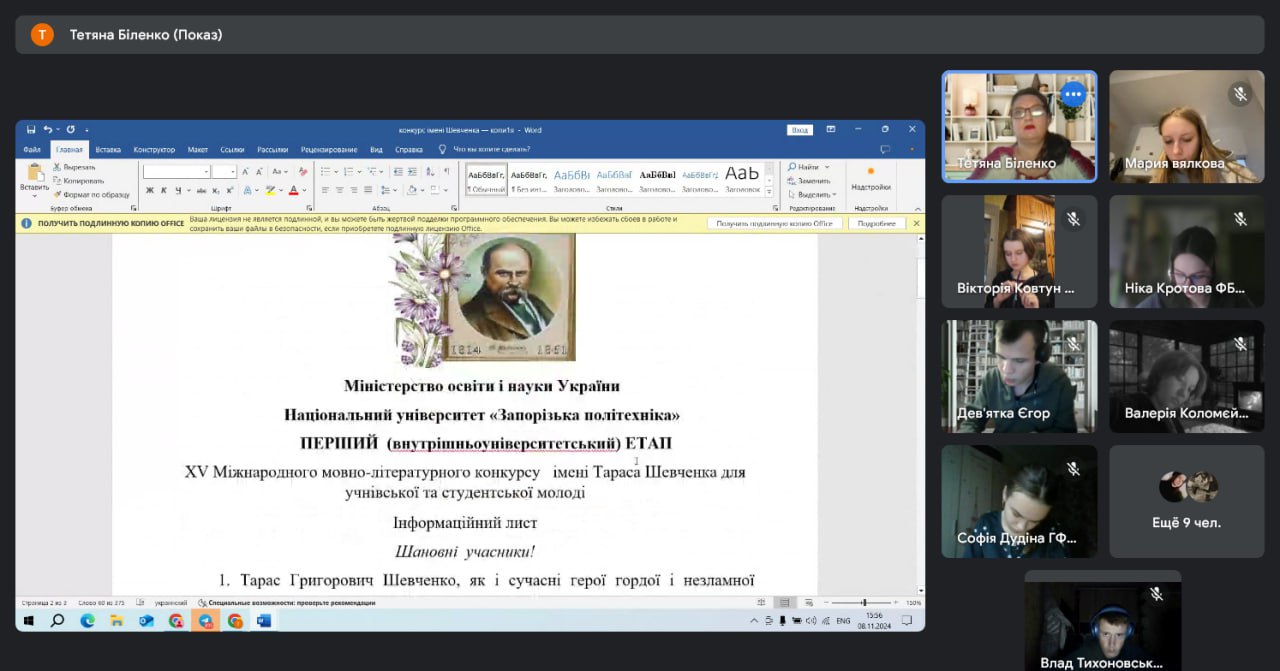Click the zoom slider in Word's status bar

(862, 603)
